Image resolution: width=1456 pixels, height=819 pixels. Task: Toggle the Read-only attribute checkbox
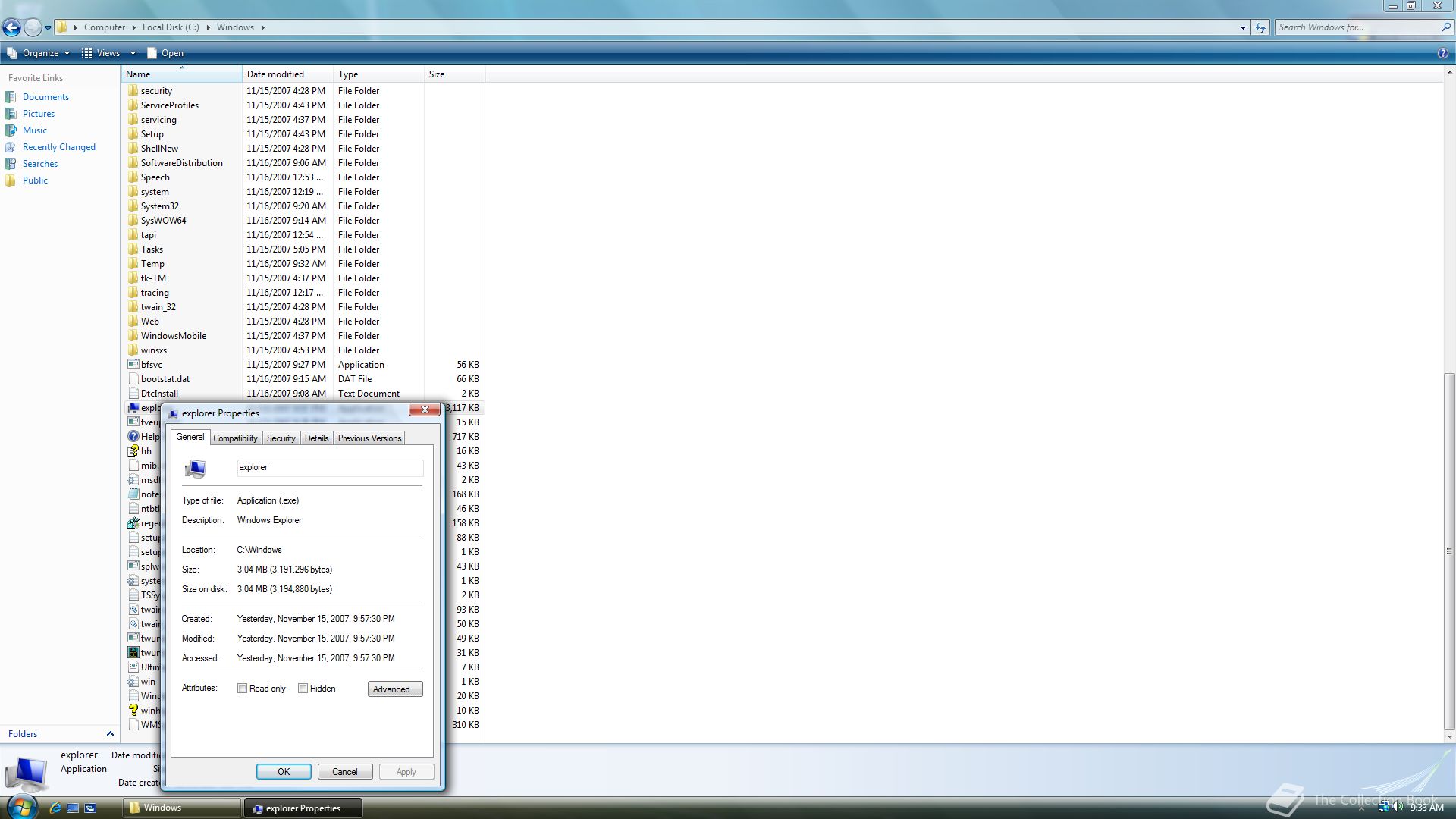point(242,689)
